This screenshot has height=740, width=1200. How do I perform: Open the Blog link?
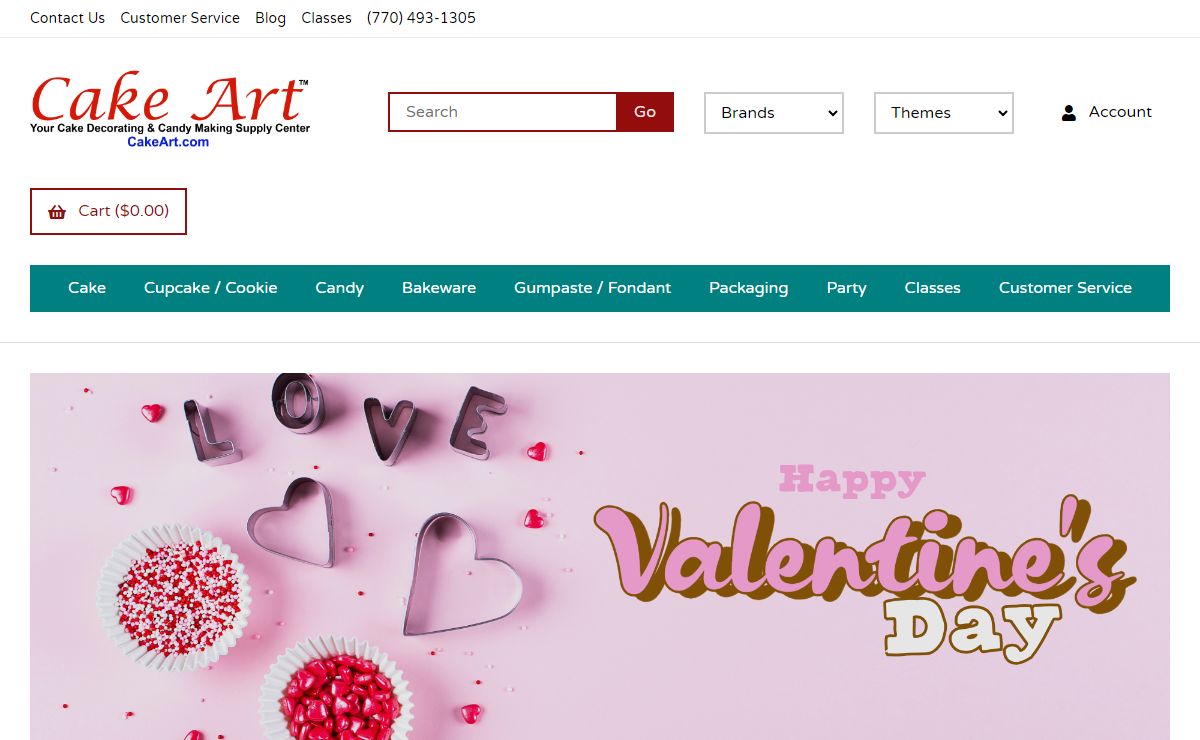tap(270, 18)
